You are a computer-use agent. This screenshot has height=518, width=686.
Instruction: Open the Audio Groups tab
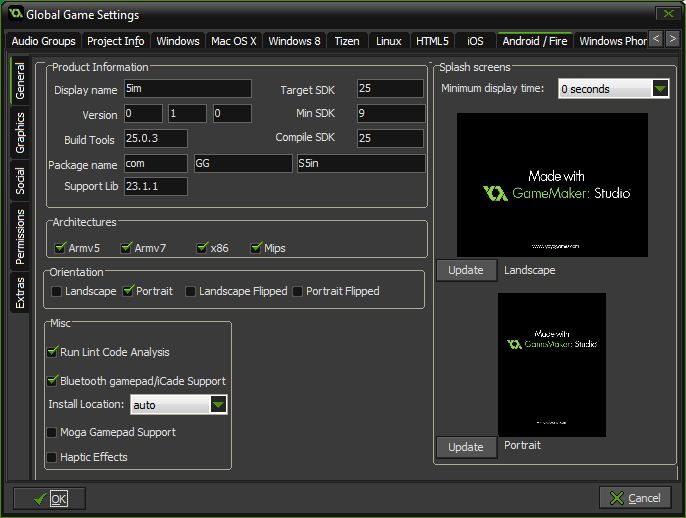43,41
